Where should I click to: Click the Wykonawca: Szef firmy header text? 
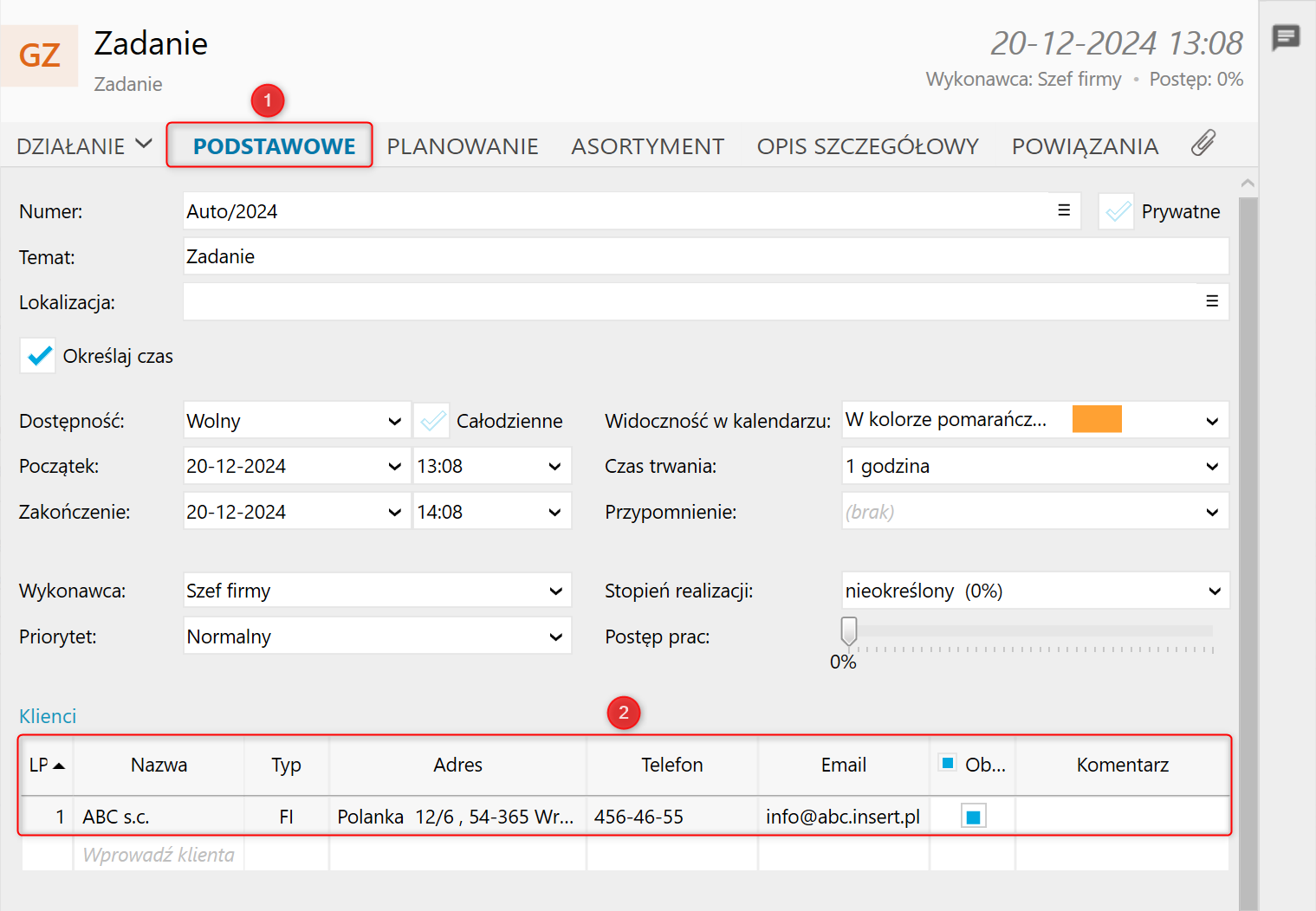(1023, 80)
